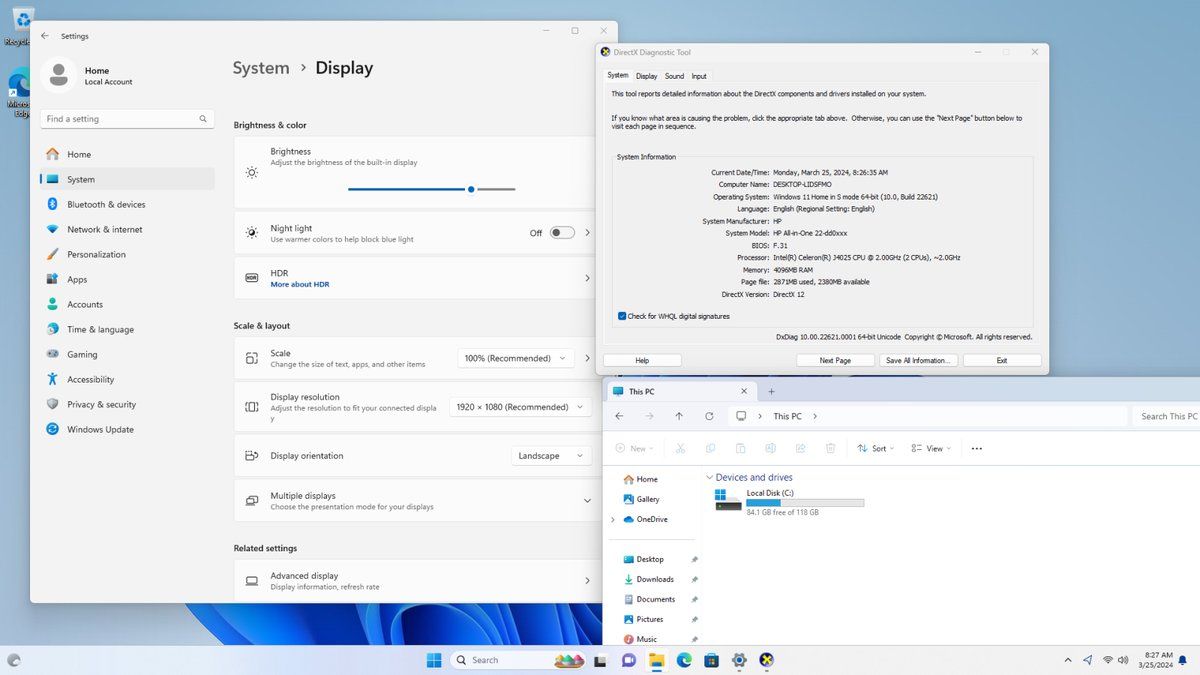Image resolution: width=1200 pixels, height=675 pixels.
Task: Expand the Multiple displays section
Action: tap(587, 500)
